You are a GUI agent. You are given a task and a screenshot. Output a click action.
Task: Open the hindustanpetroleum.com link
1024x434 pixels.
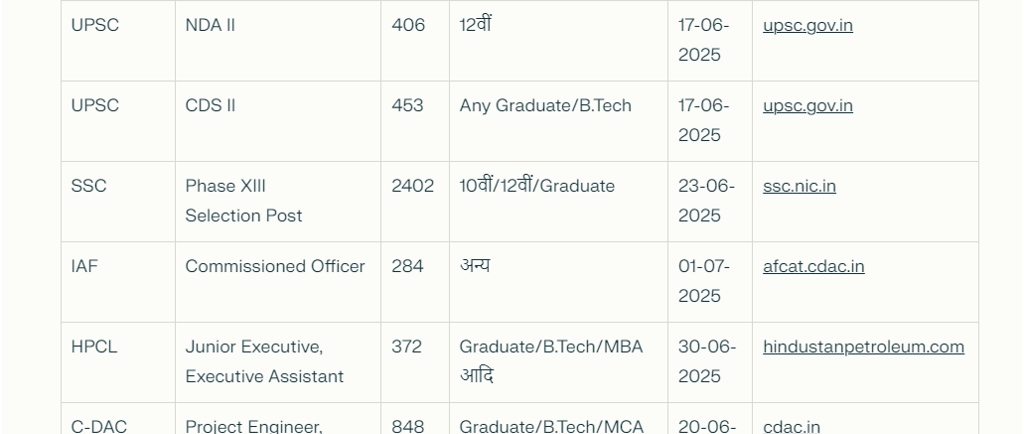tap(863, 347)
